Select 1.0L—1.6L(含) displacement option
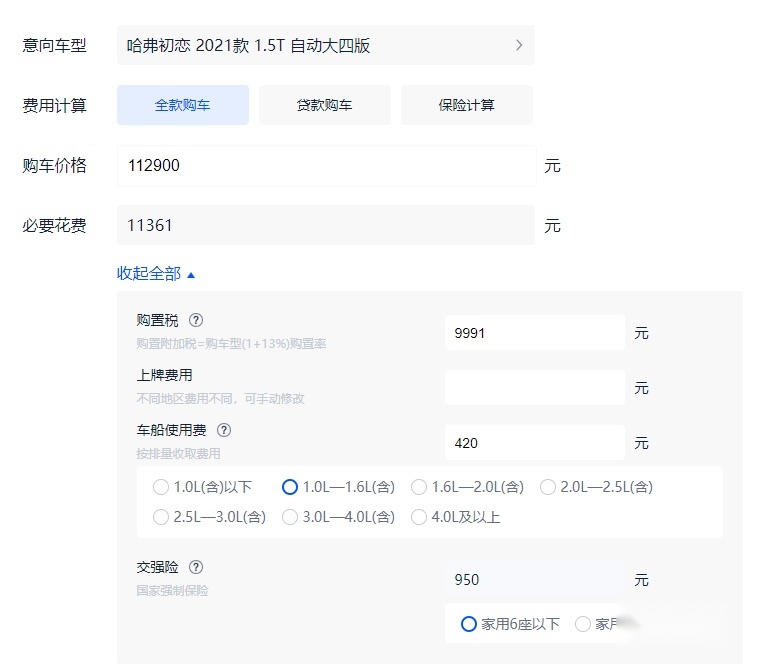Screen dimensions: 770x664 pyautogui.click(x=338, y=487)
